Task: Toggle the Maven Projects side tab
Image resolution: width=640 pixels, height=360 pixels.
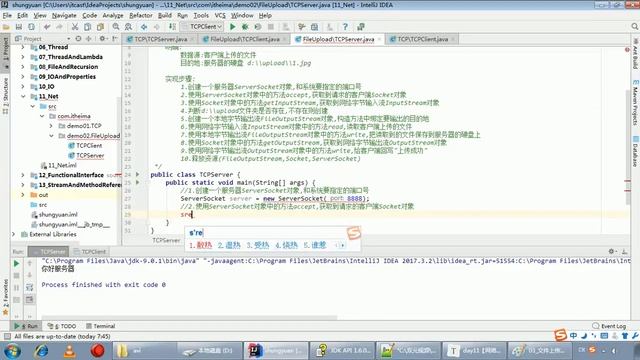Action: (x=635, y=103)
